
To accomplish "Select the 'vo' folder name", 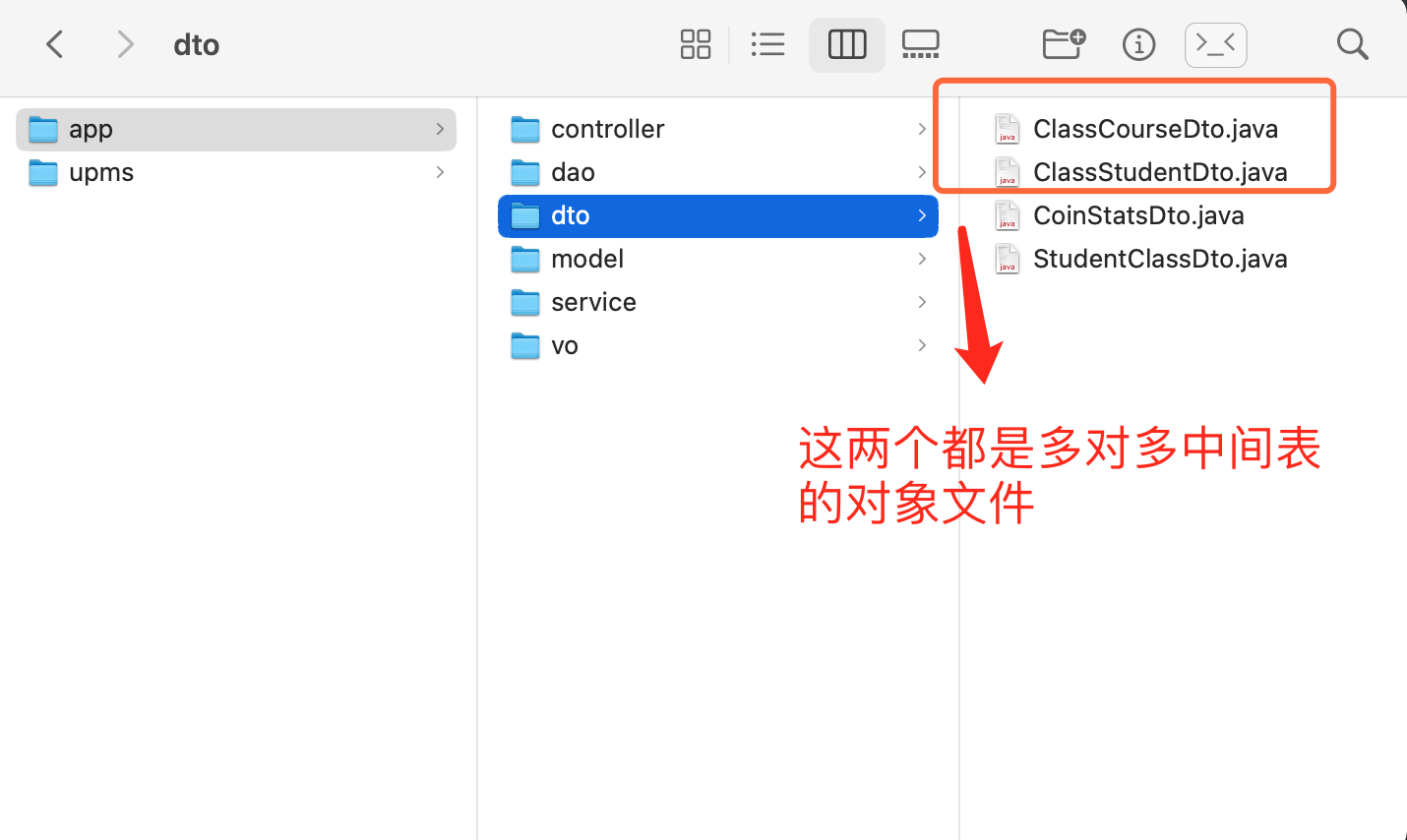I will [565, 345].
